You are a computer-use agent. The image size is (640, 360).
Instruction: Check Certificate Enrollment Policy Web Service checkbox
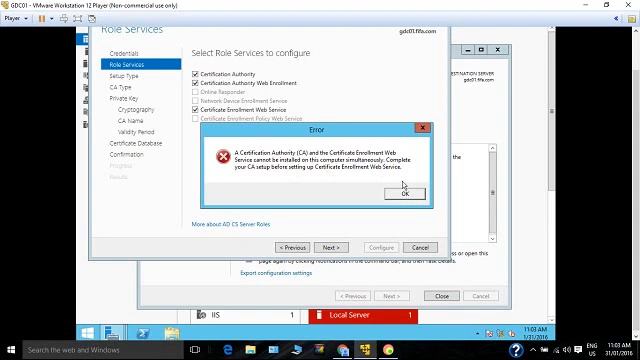(x=195, y=119)
